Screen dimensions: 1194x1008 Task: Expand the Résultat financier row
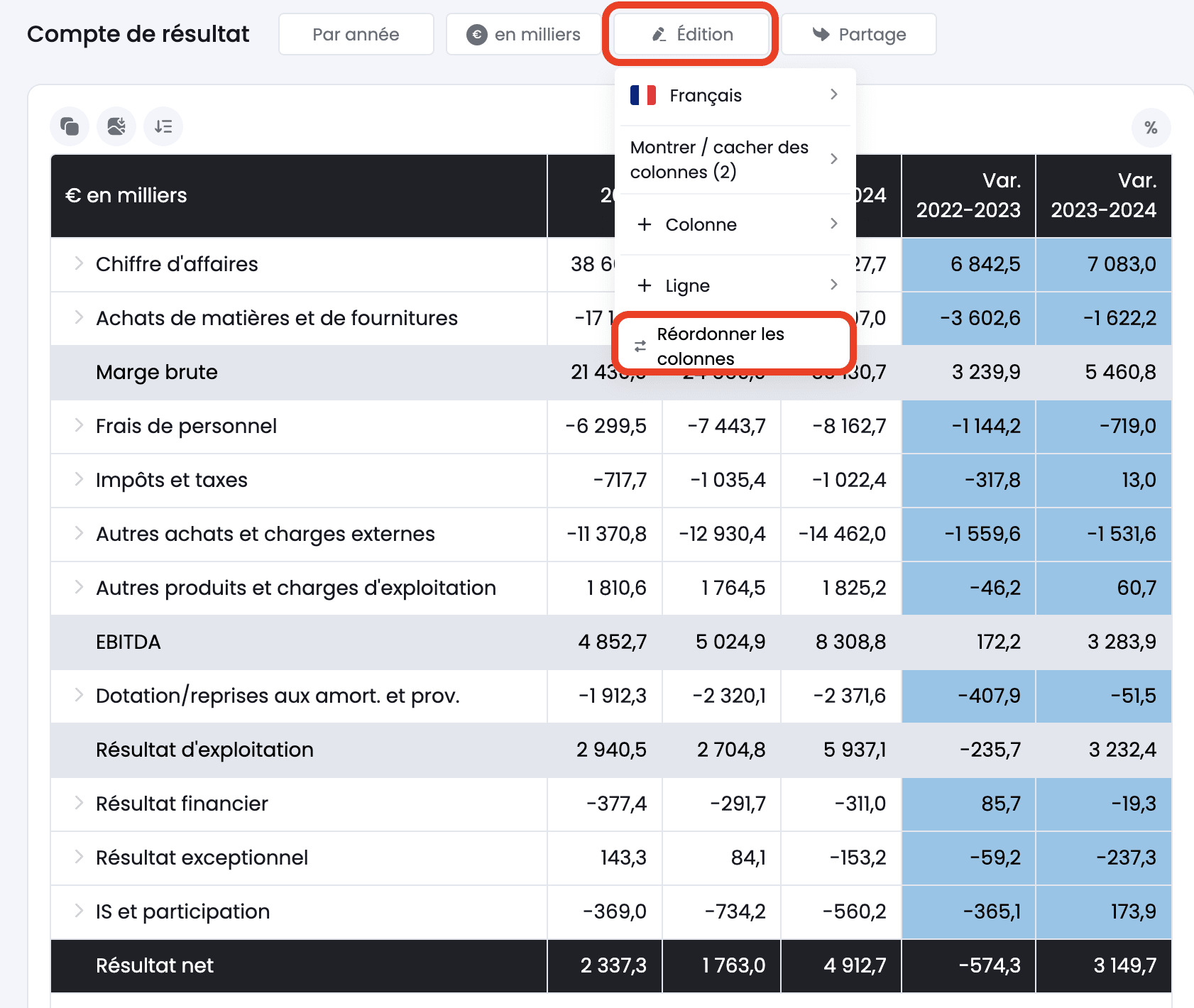tap(79, 803)
